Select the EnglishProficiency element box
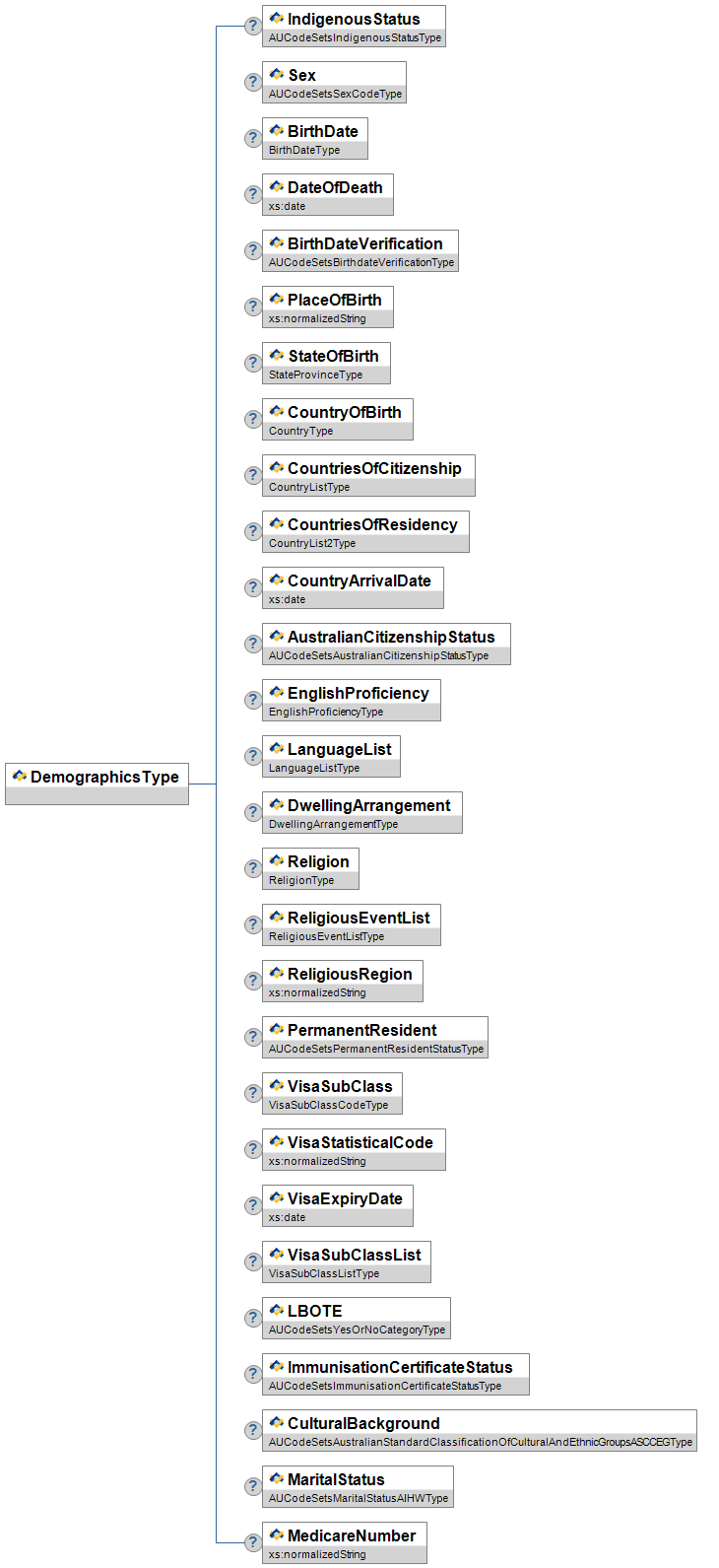This screenshot has width=719, height=1568. click(x=358, y=693)
